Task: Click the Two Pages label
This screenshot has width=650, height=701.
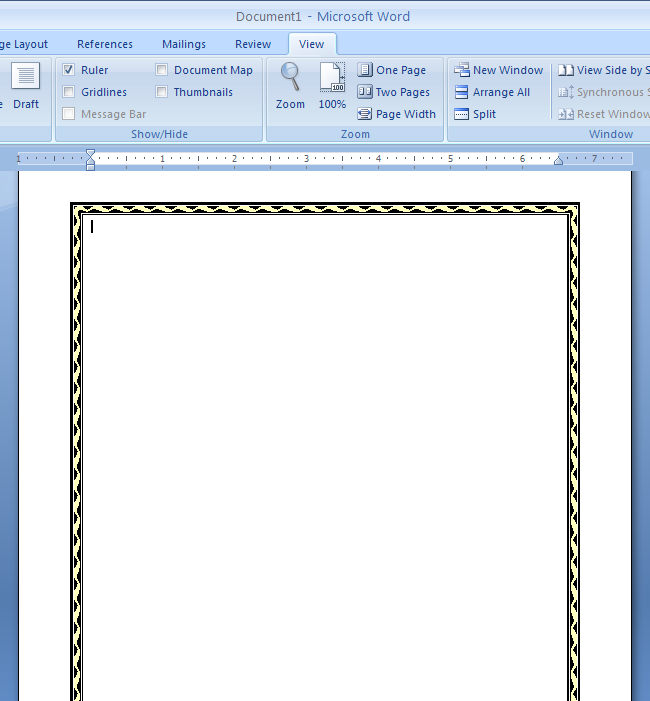Action: 403,92
